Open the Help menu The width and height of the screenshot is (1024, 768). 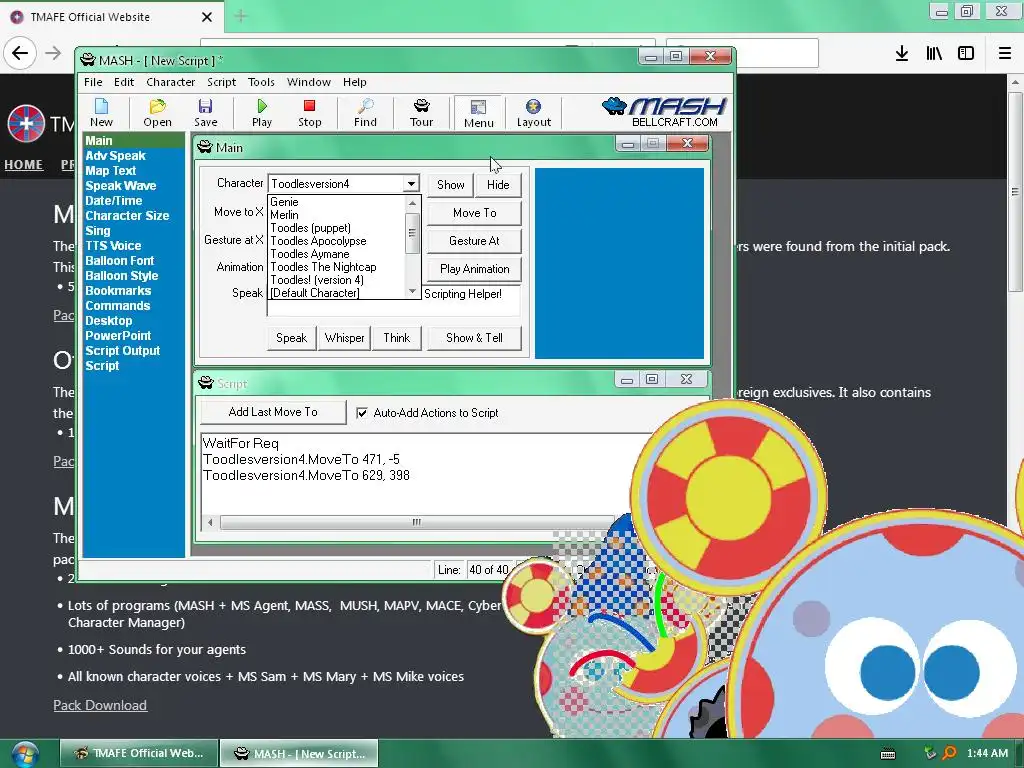355,82
